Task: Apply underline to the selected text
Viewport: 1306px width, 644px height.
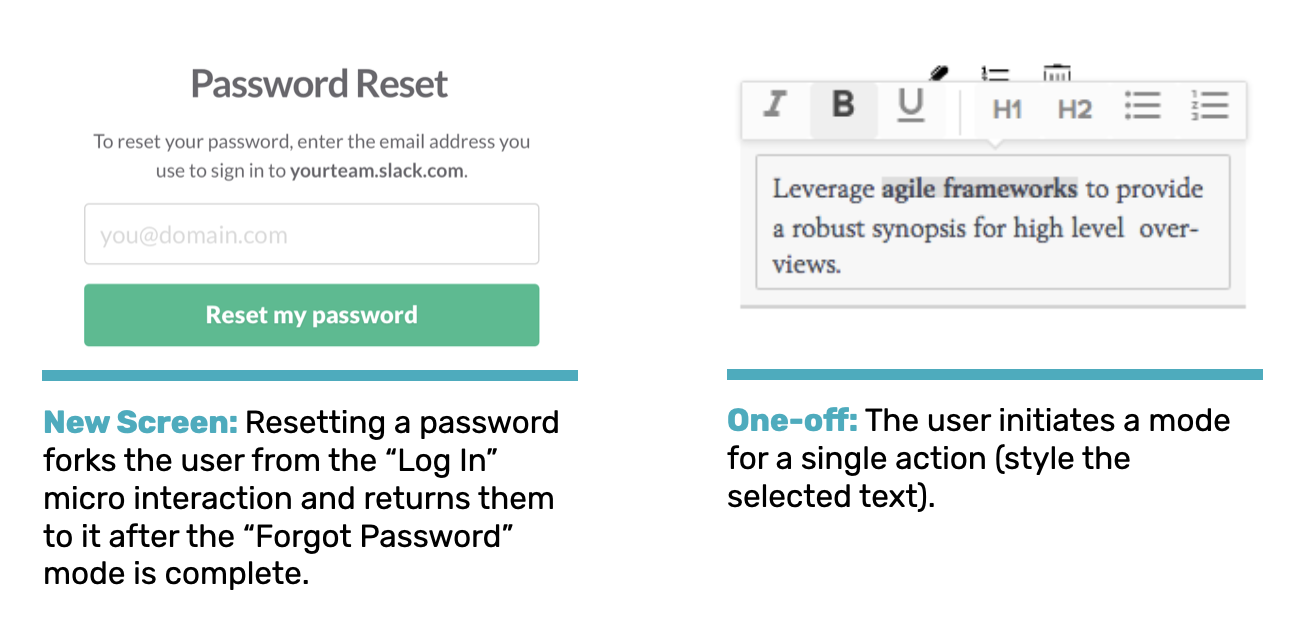Action: (x=910, y=107)
